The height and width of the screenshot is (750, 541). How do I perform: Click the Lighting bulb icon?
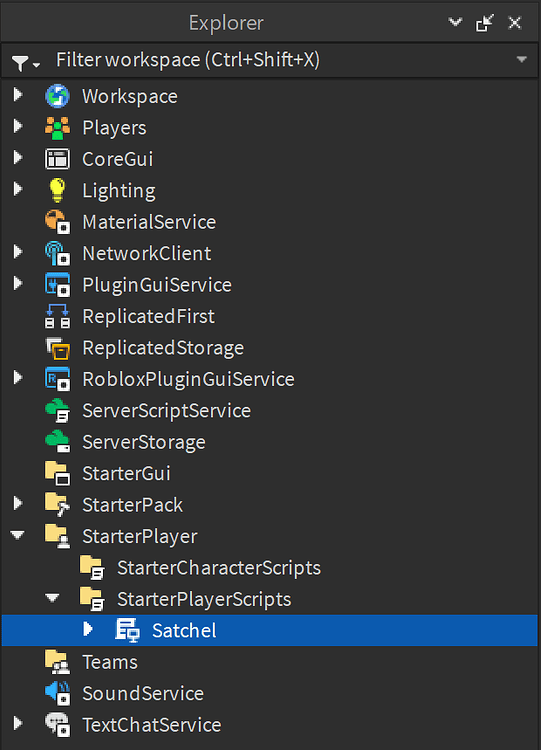point(57,190)
